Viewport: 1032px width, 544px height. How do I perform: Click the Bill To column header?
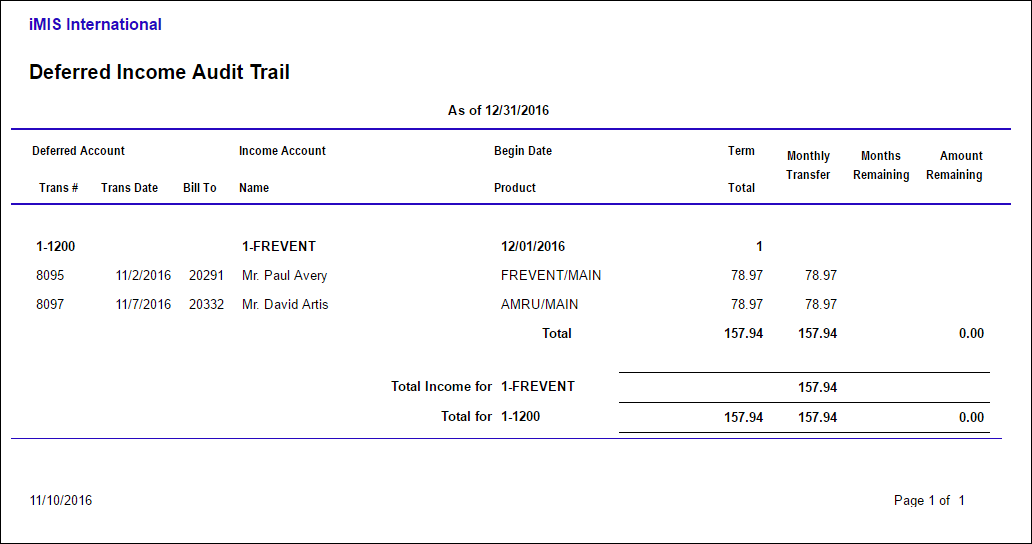coord(200,187)
